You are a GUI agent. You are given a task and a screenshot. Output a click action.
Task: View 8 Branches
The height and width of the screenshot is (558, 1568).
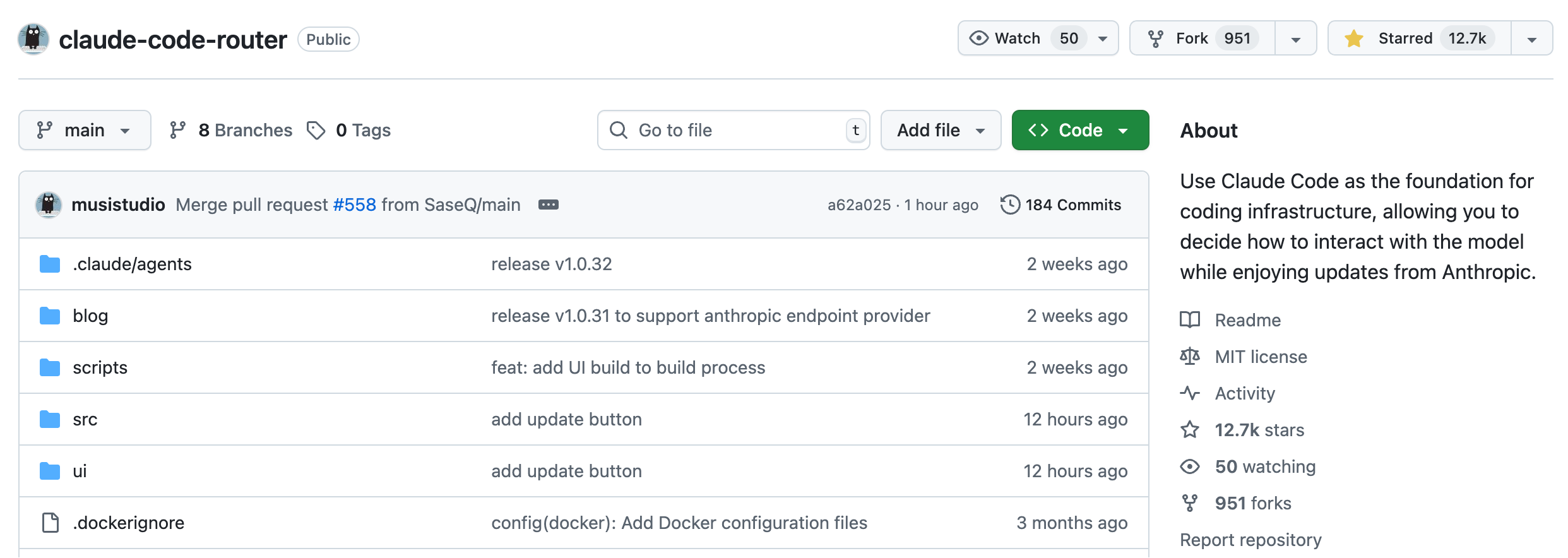pos(231,130)
